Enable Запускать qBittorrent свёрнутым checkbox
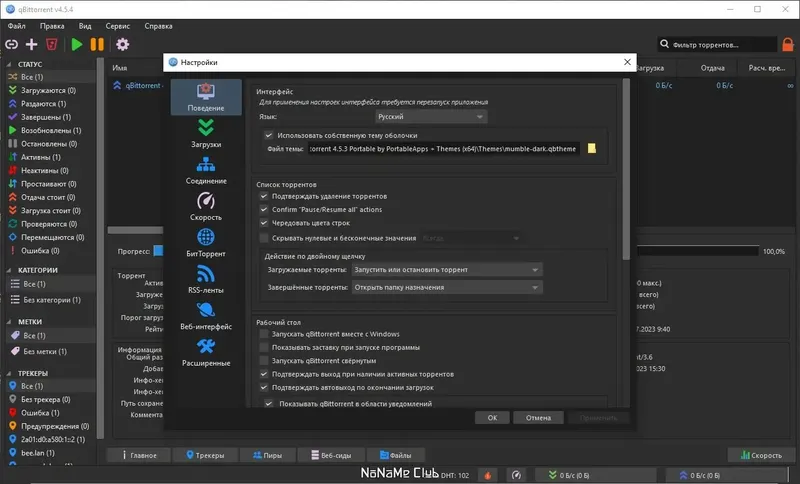This screenshot has width=800, height=484. 264,361
